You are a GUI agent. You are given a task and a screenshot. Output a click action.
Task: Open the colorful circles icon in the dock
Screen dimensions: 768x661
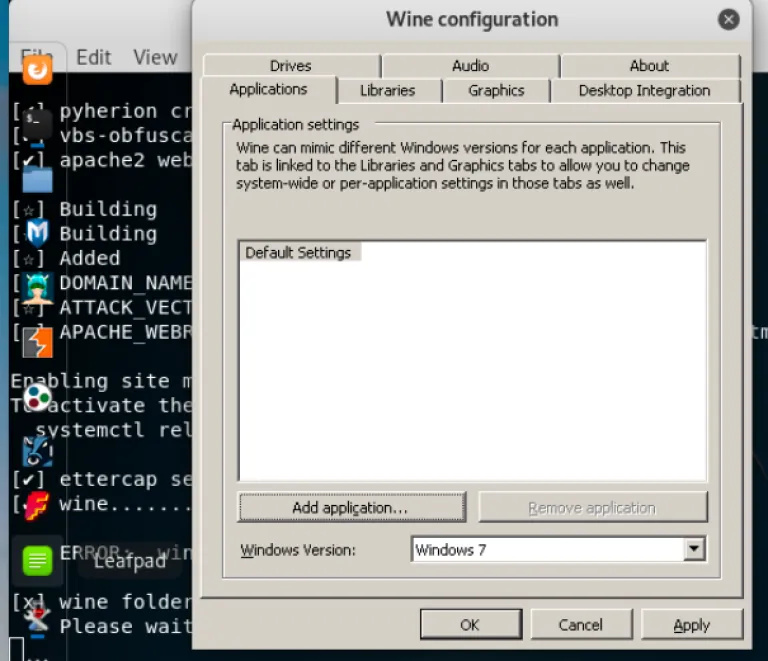37,397
